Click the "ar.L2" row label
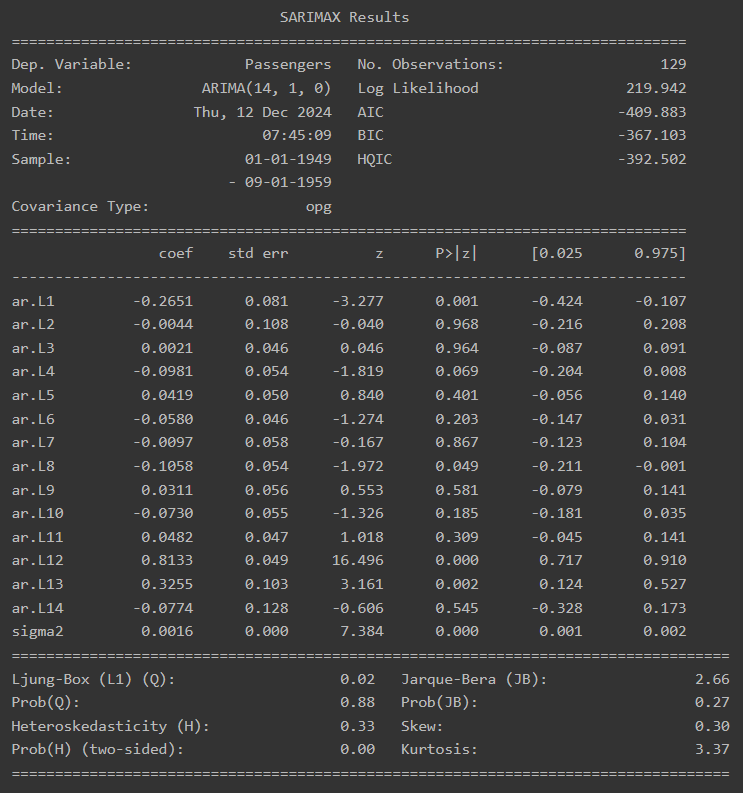The image size is (743, 793). (x=33, y=324)
